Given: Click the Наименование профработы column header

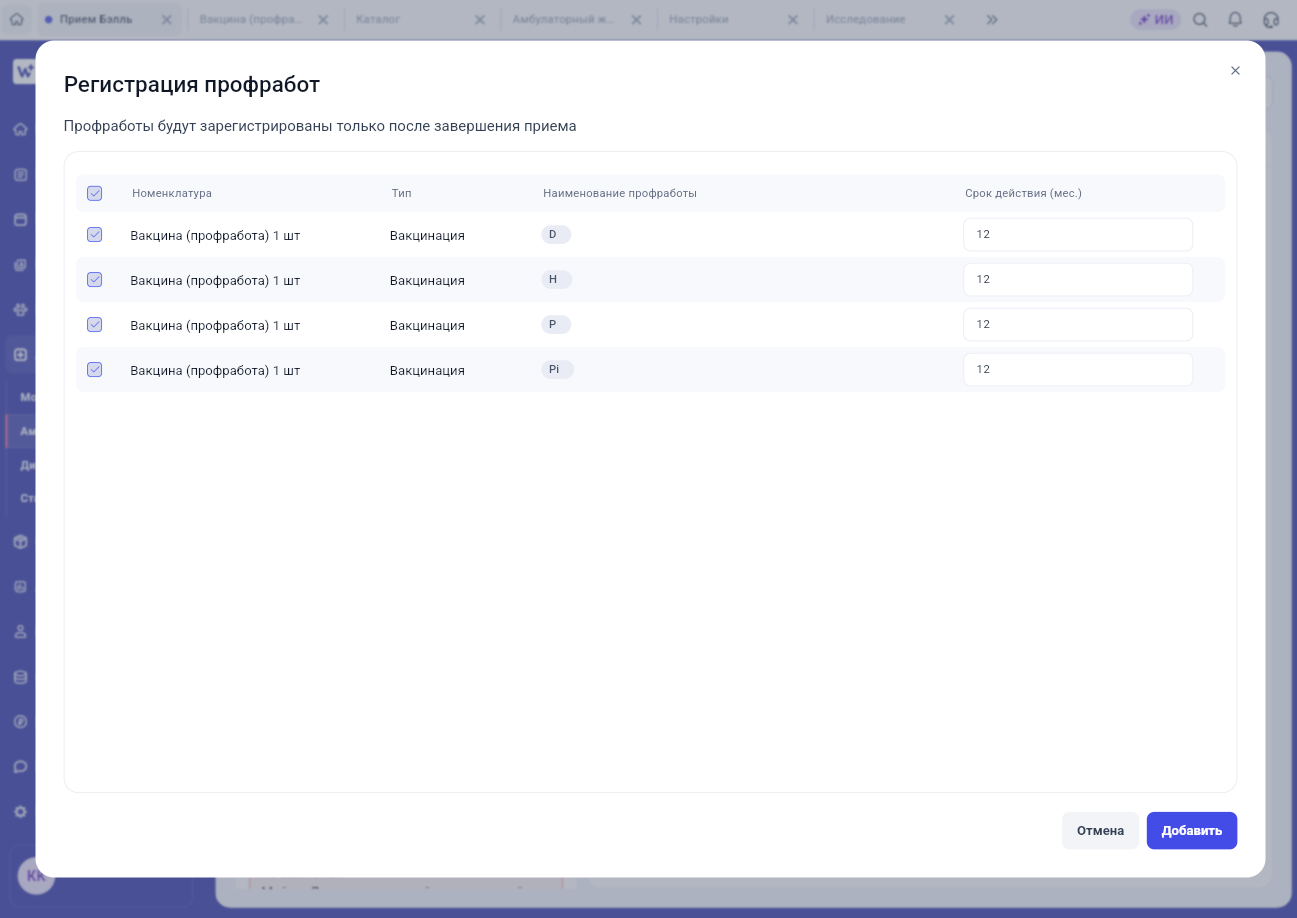Looking at the screenshot, I should point(620,193).
